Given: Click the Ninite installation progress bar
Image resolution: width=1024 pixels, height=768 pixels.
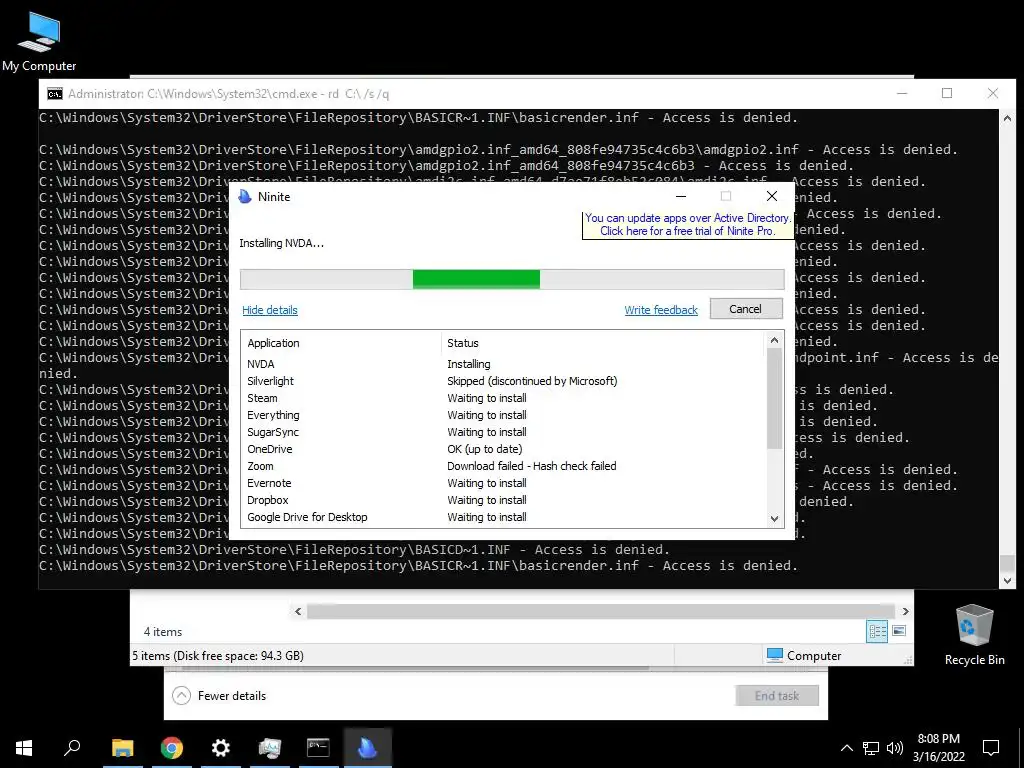Looking at the screenshot, I should pyautogui.click(x=512, y=279).
